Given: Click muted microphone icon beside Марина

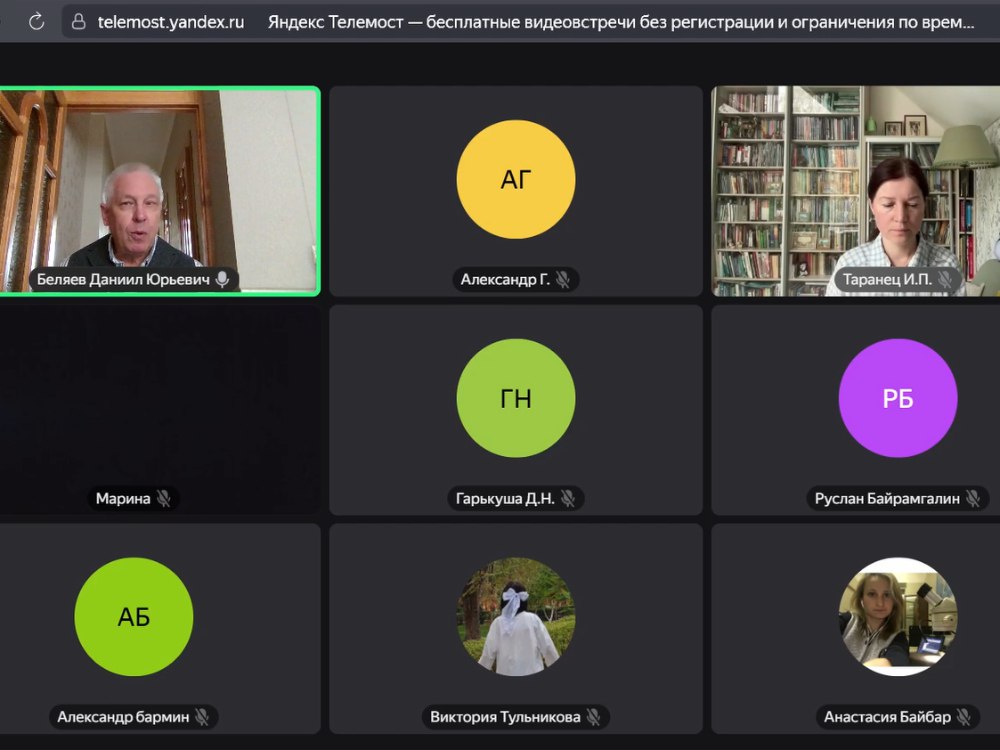Looking at the screenshot, I should (163, 498).
